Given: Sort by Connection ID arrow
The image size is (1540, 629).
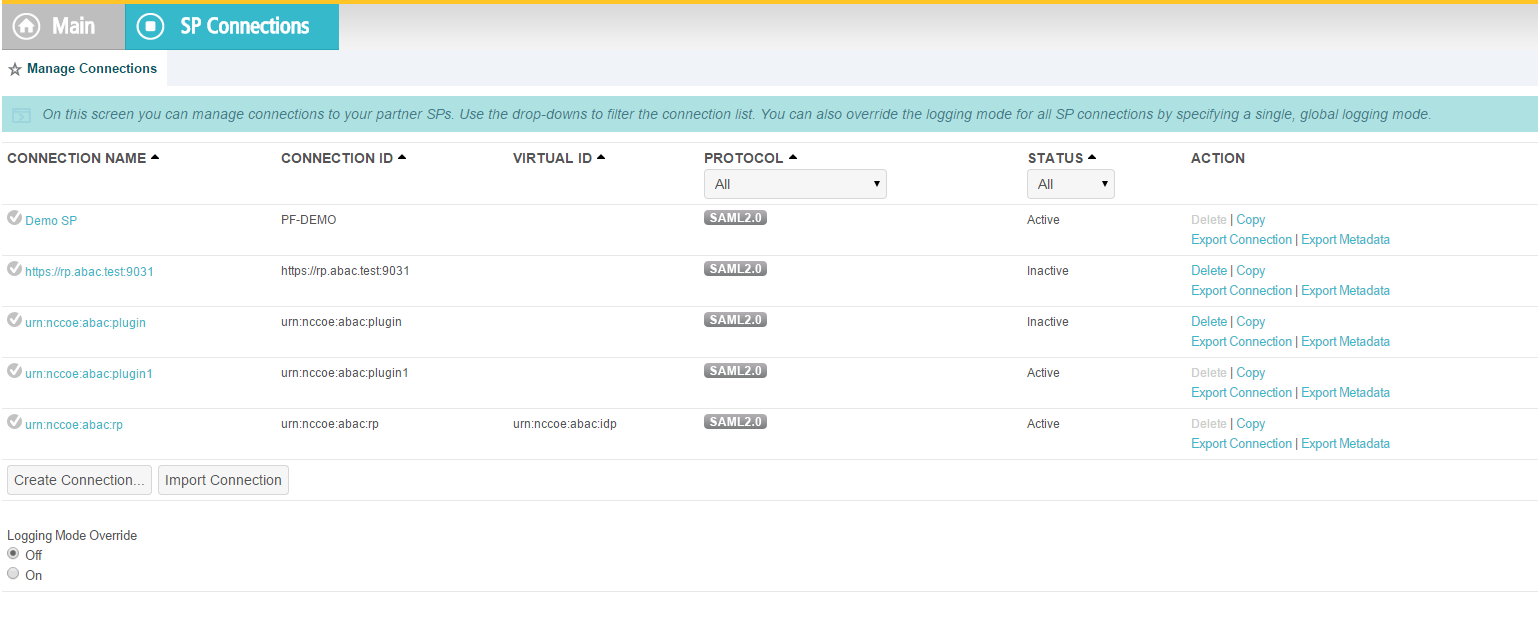Looking at the screenshot, I should (x=402, y=157).
